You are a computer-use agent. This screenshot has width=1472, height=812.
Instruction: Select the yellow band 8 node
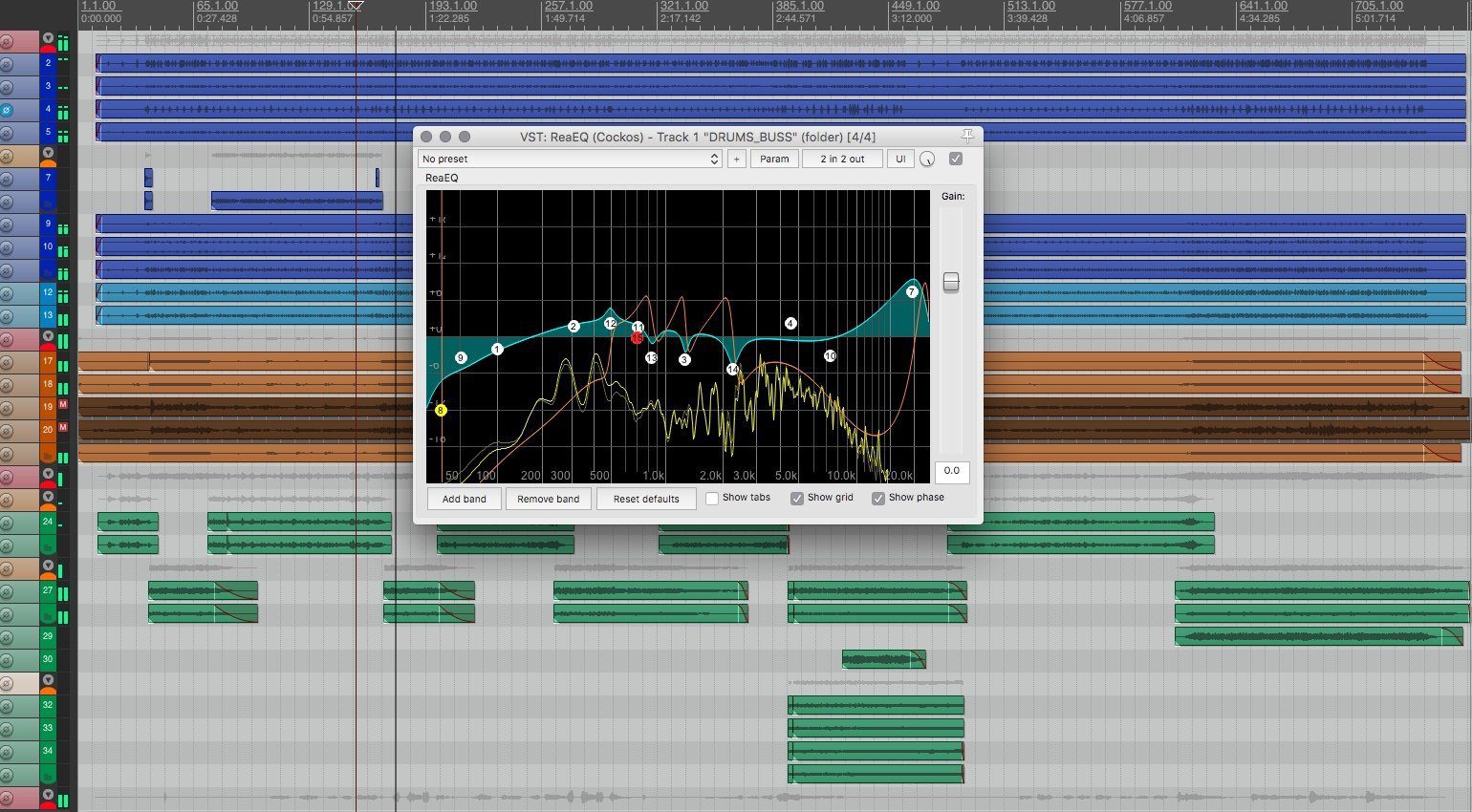point(441,410)
